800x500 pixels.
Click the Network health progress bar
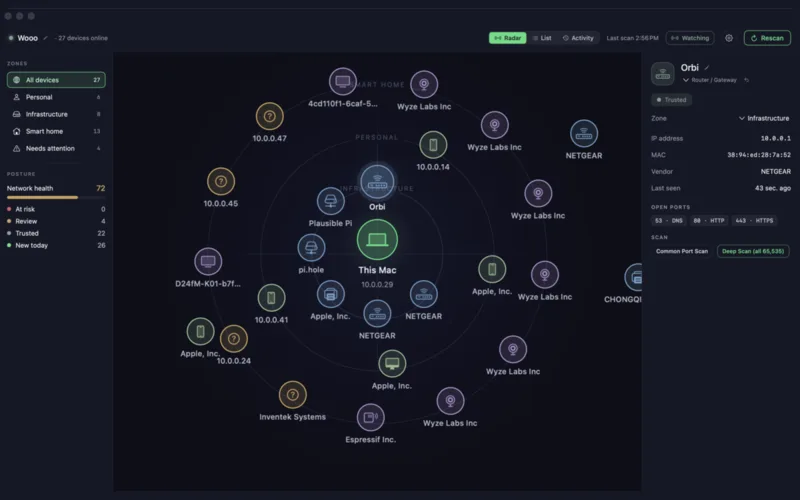pos(56,197)
